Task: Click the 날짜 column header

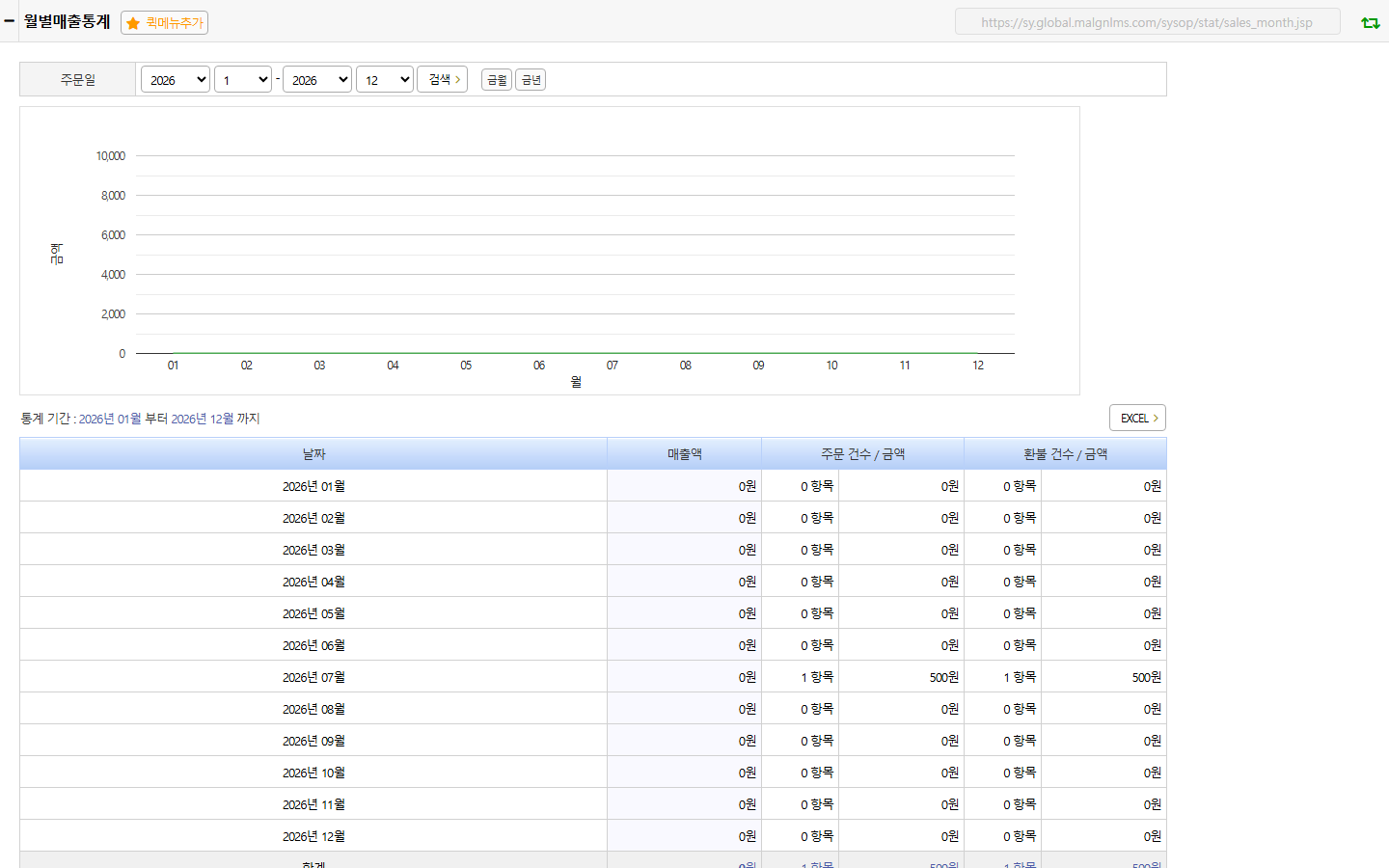Action: pos(313,453)
